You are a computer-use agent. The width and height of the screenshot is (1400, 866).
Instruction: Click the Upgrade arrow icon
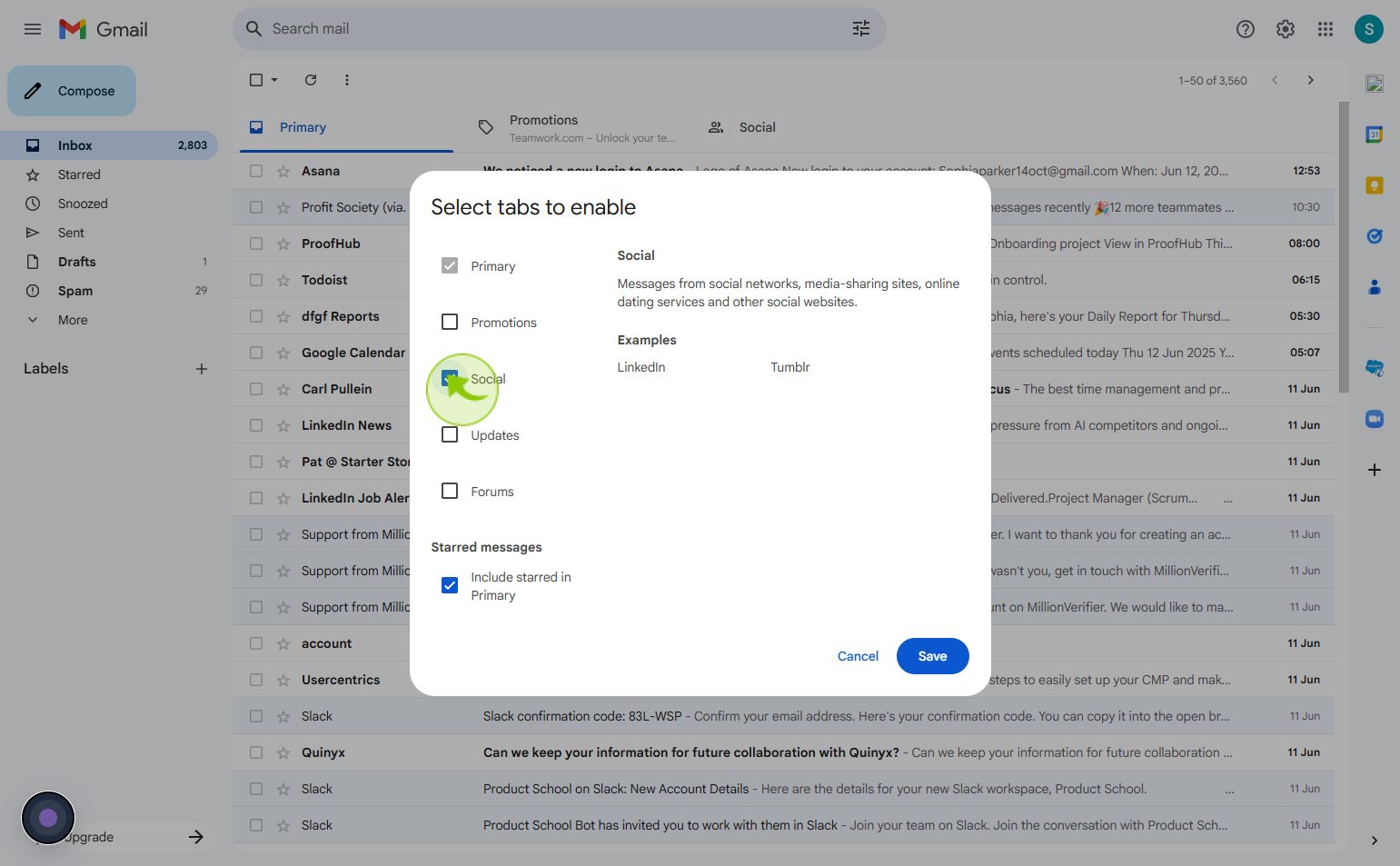[196, 837]
